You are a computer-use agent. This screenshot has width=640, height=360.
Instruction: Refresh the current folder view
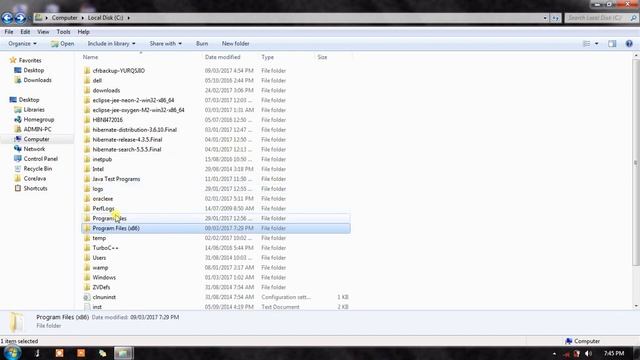click(x=556, y=18)
